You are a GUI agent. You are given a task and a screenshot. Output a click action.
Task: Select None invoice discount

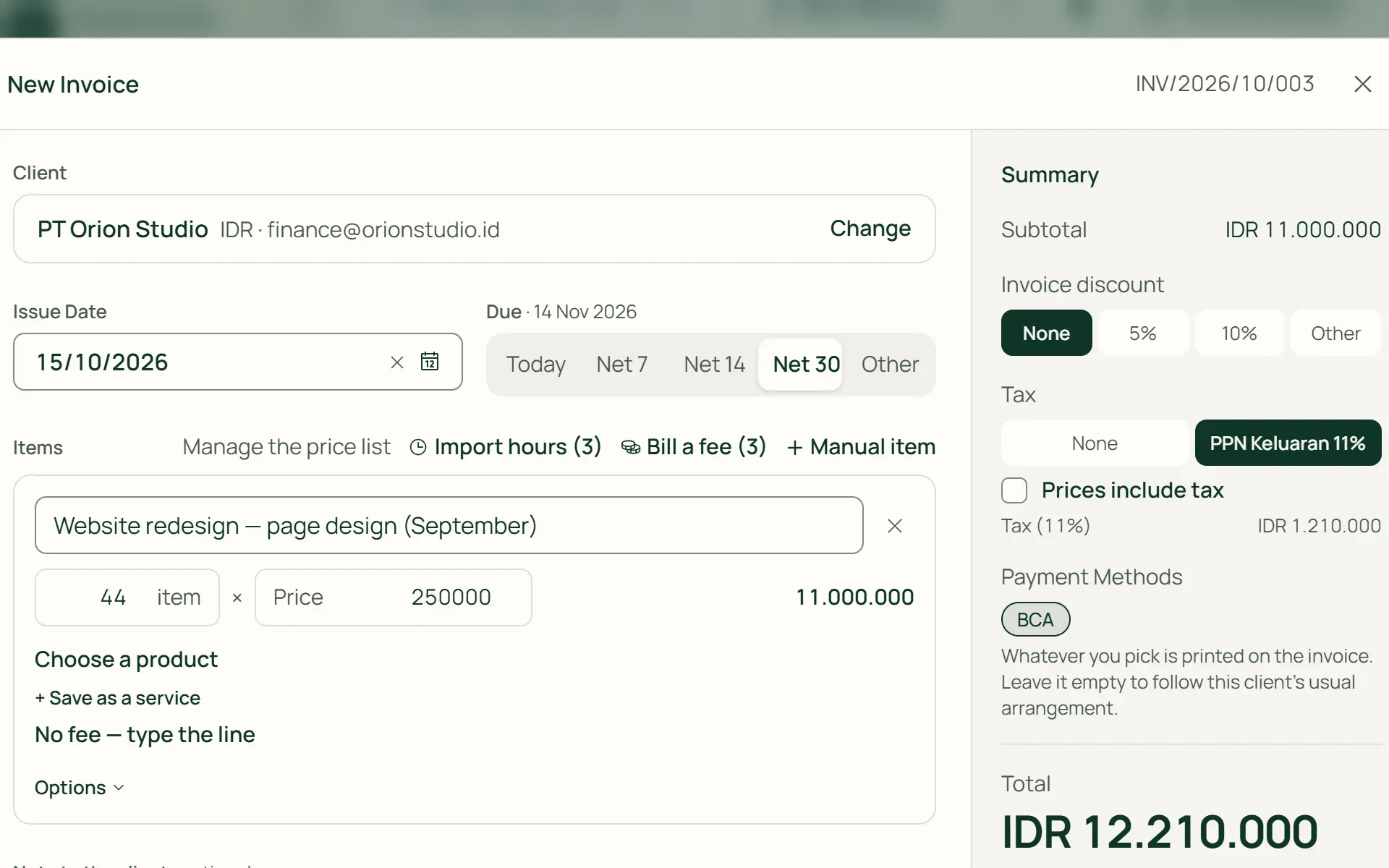point(1046,333)
